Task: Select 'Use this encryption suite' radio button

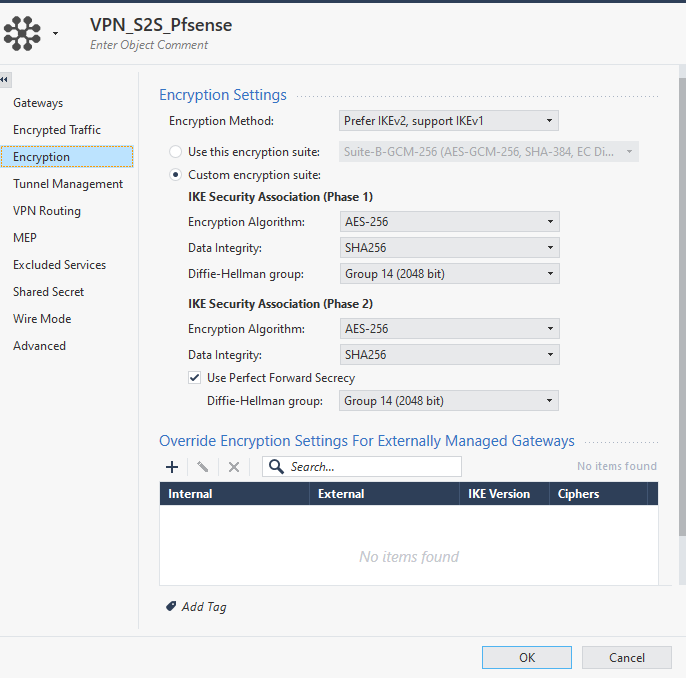Action: pyautogui.click(x=177, y=152)
